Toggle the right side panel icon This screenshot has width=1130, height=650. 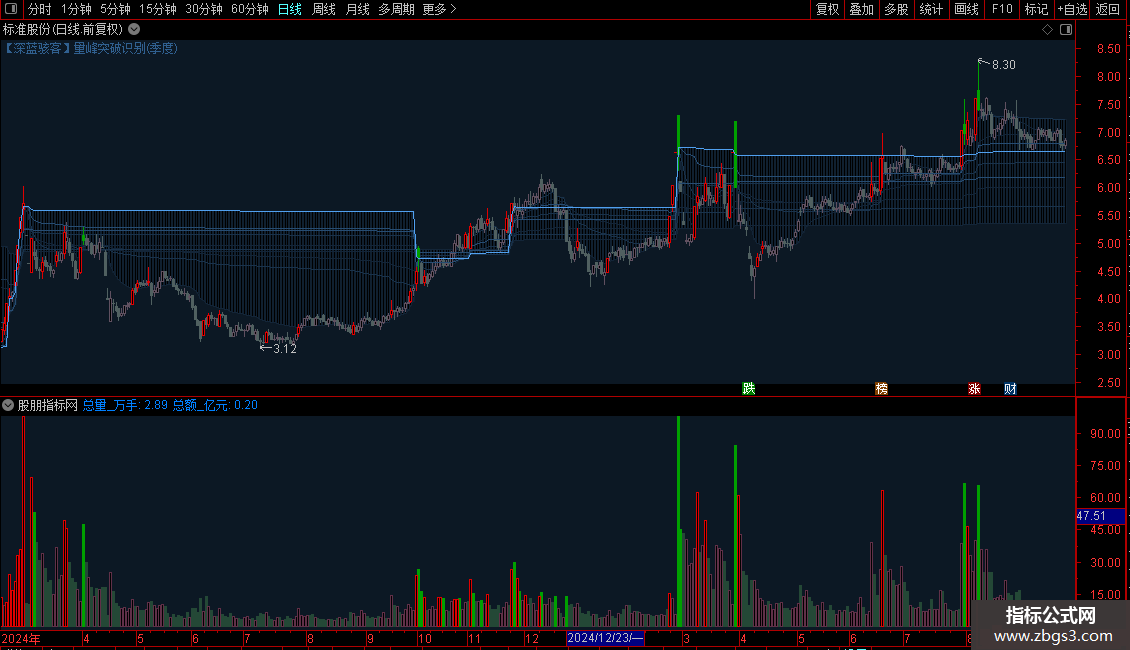[x=1066, y=30]
